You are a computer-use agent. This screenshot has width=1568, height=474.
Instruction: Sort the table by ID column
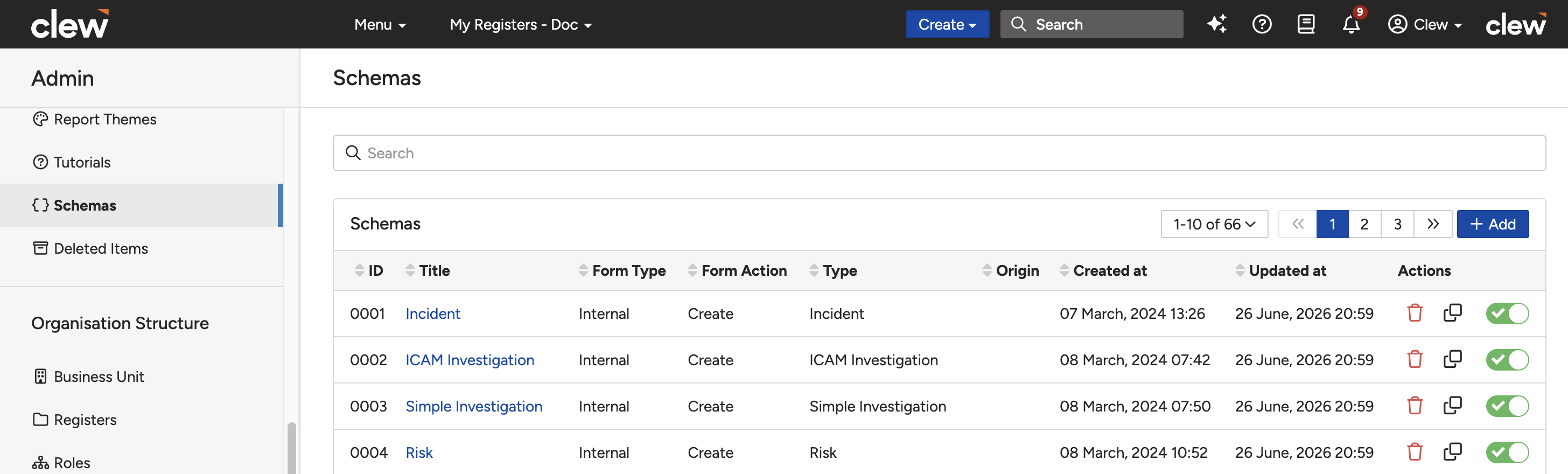tap(369, 270)
